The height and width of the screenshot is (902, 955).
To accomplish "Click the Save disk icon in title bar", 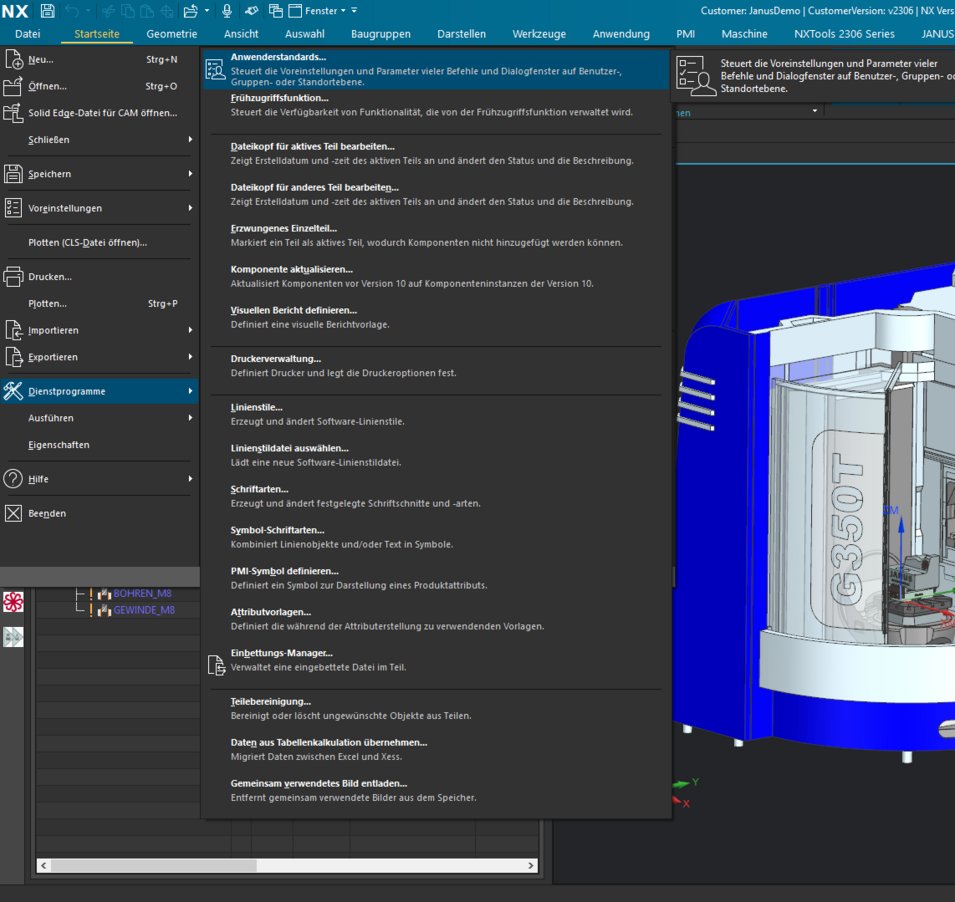I will pos(47,10).
